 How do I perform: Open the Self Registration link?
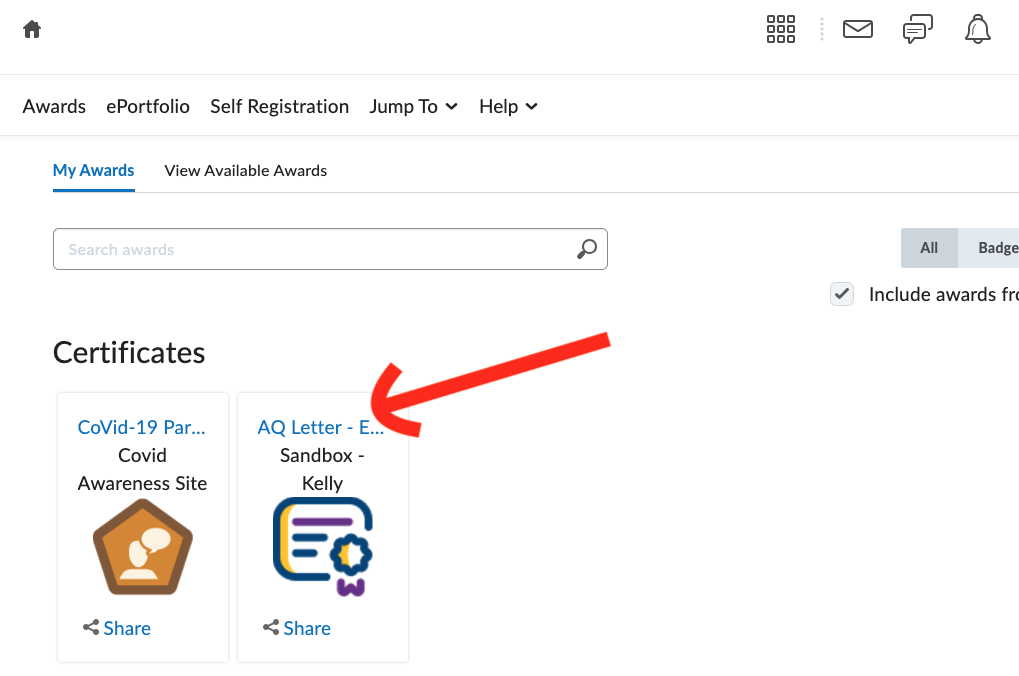[x=279, y=106]
